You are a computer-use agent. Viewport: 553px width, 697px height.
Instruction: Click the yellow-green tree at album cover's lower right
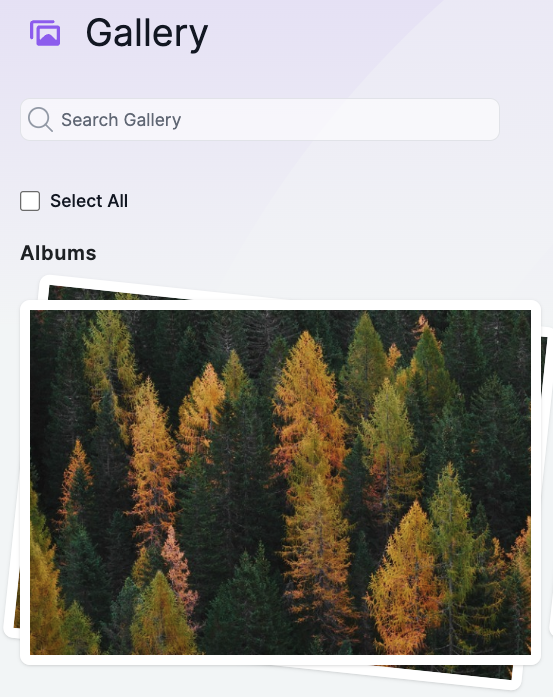click(451, 533)
